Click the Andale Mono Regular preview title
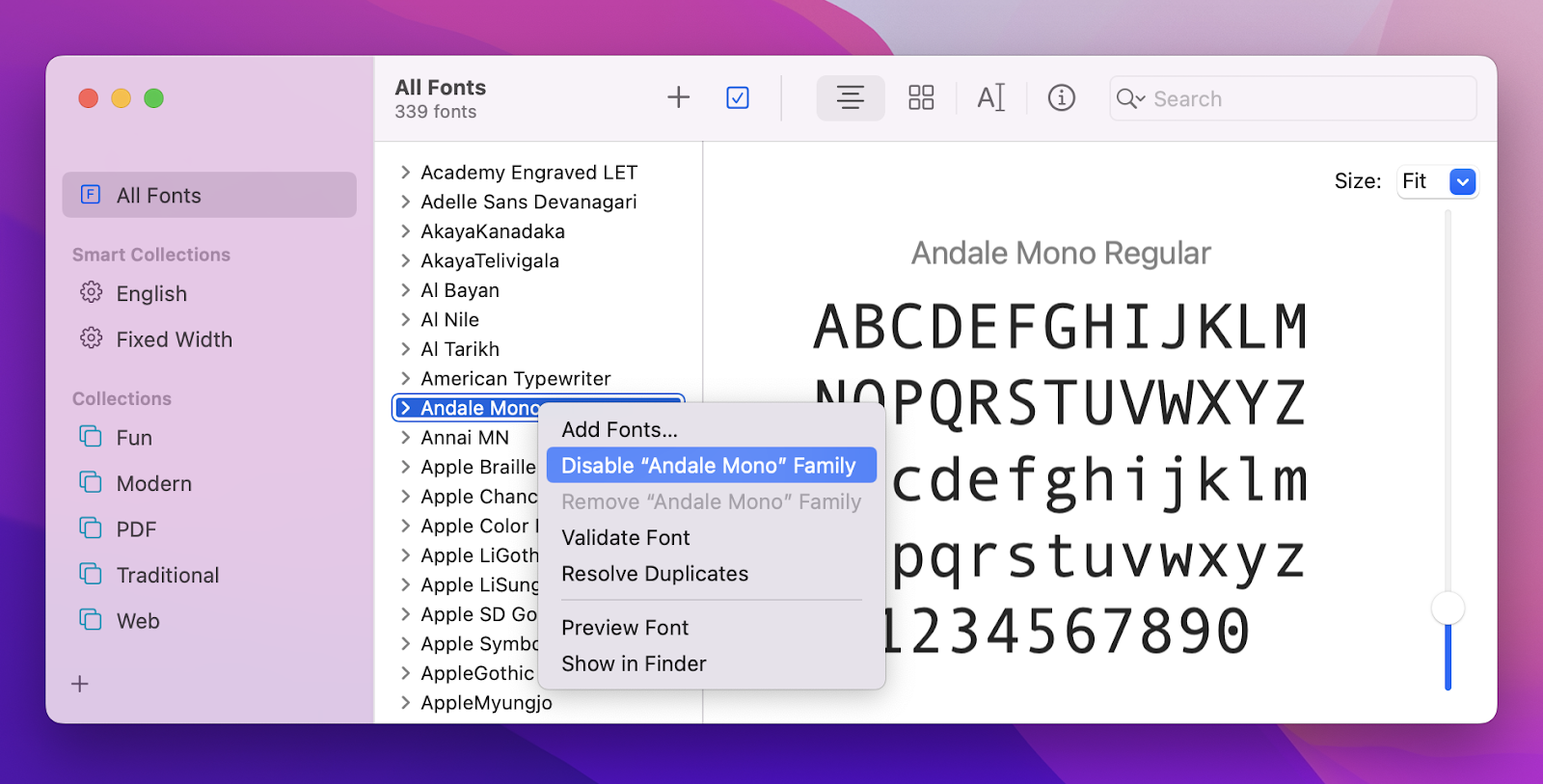This screenshot has width=1543, height=784. click(x=1061, y=253)
